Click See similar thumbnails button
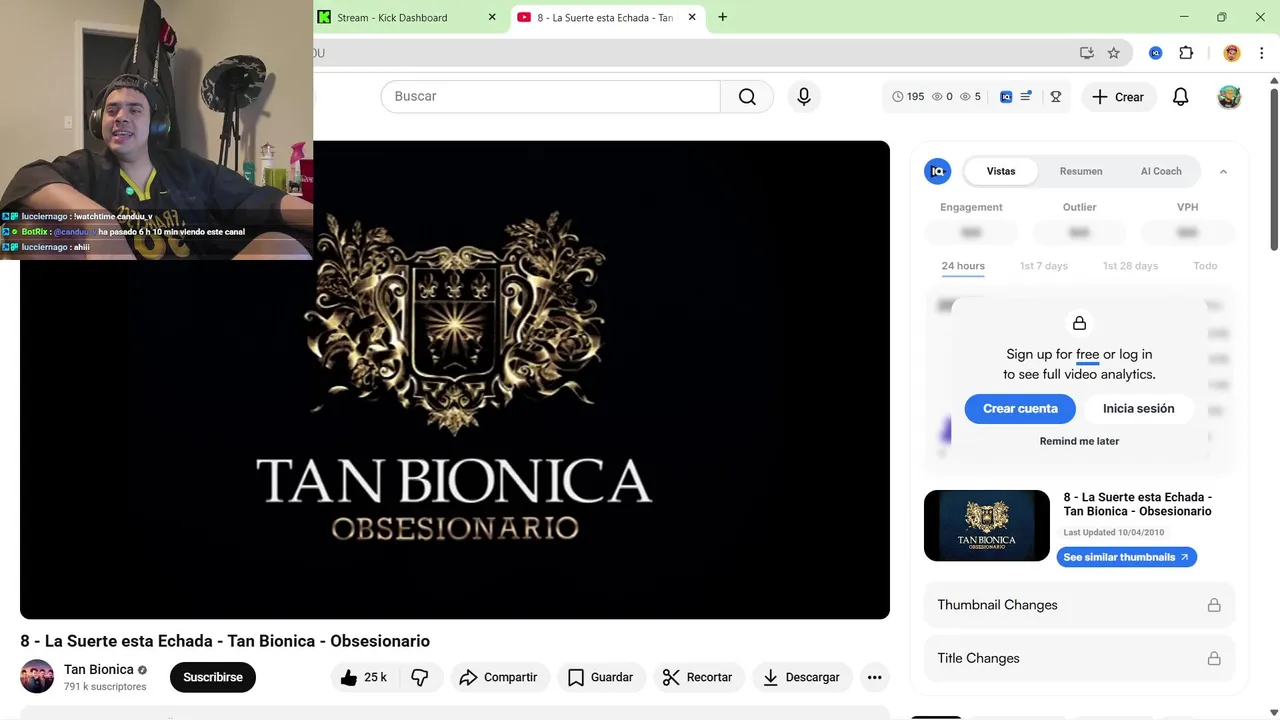This screenshot has height=720, width=1280. (x=1126, y=557)
